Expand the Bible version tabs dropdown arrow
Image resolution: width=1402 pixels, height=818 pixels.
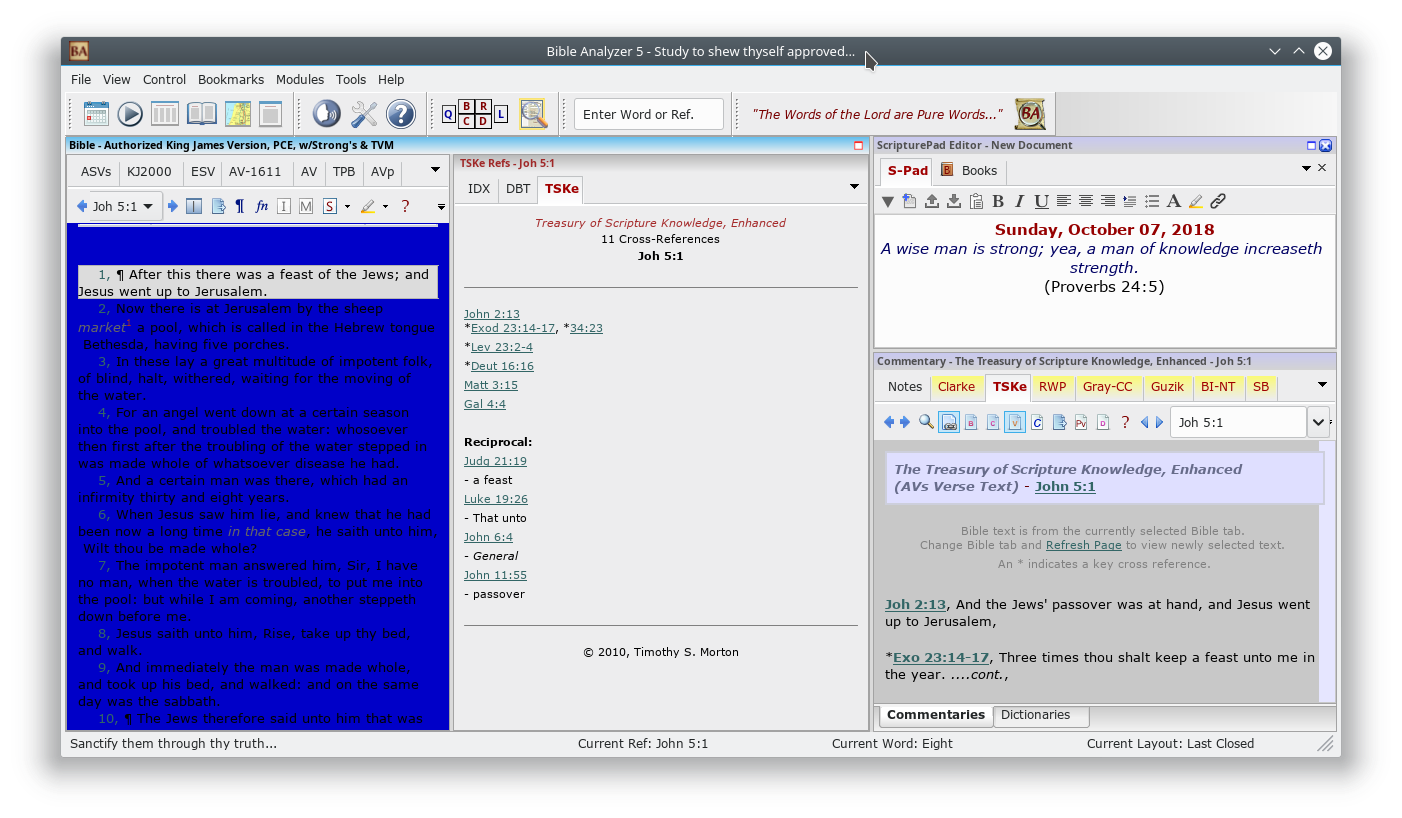[x=436, y=170]
